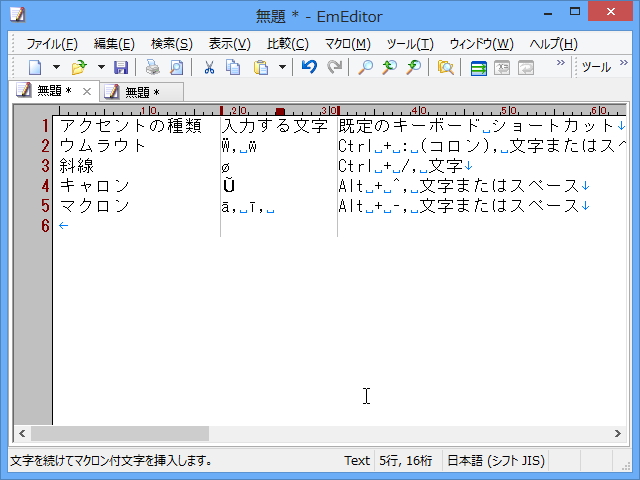Paste with clipboard icon
The image size is (640, 480).
pos(261,67)
